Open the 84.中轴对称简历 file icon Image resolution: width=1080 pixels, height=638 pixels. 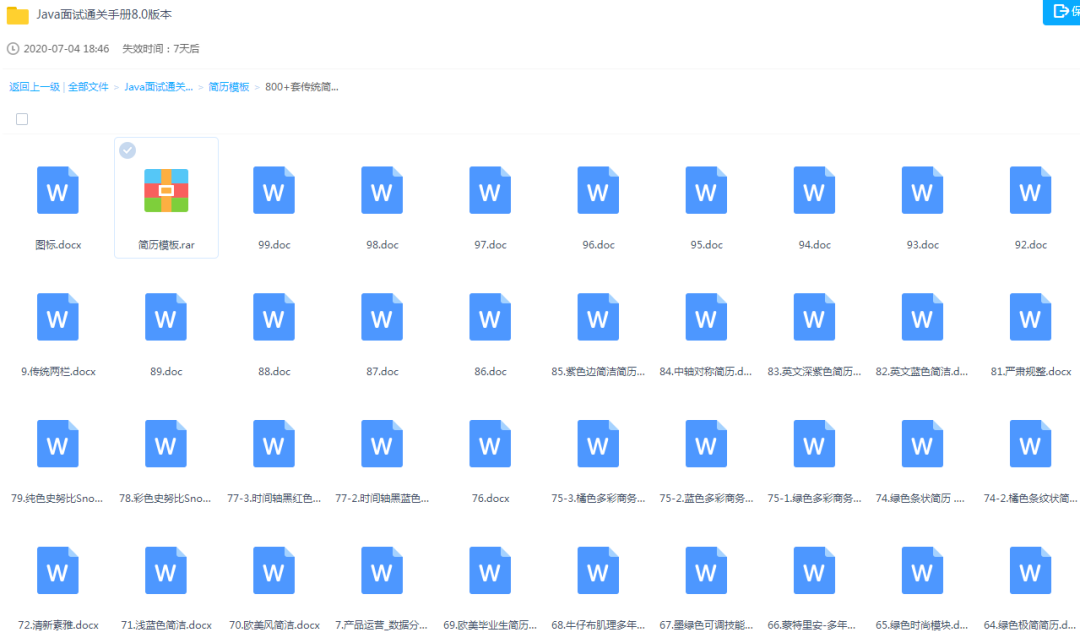(x=707, y=317)
